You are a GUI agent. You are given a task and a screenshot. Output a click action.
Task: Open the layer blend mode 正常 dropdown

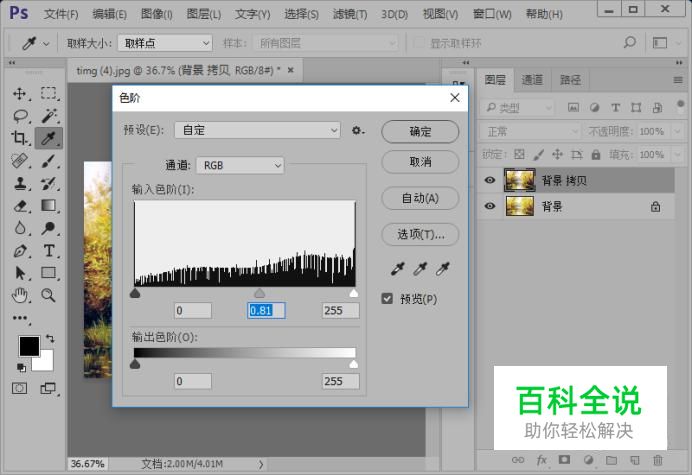[530, 132]
